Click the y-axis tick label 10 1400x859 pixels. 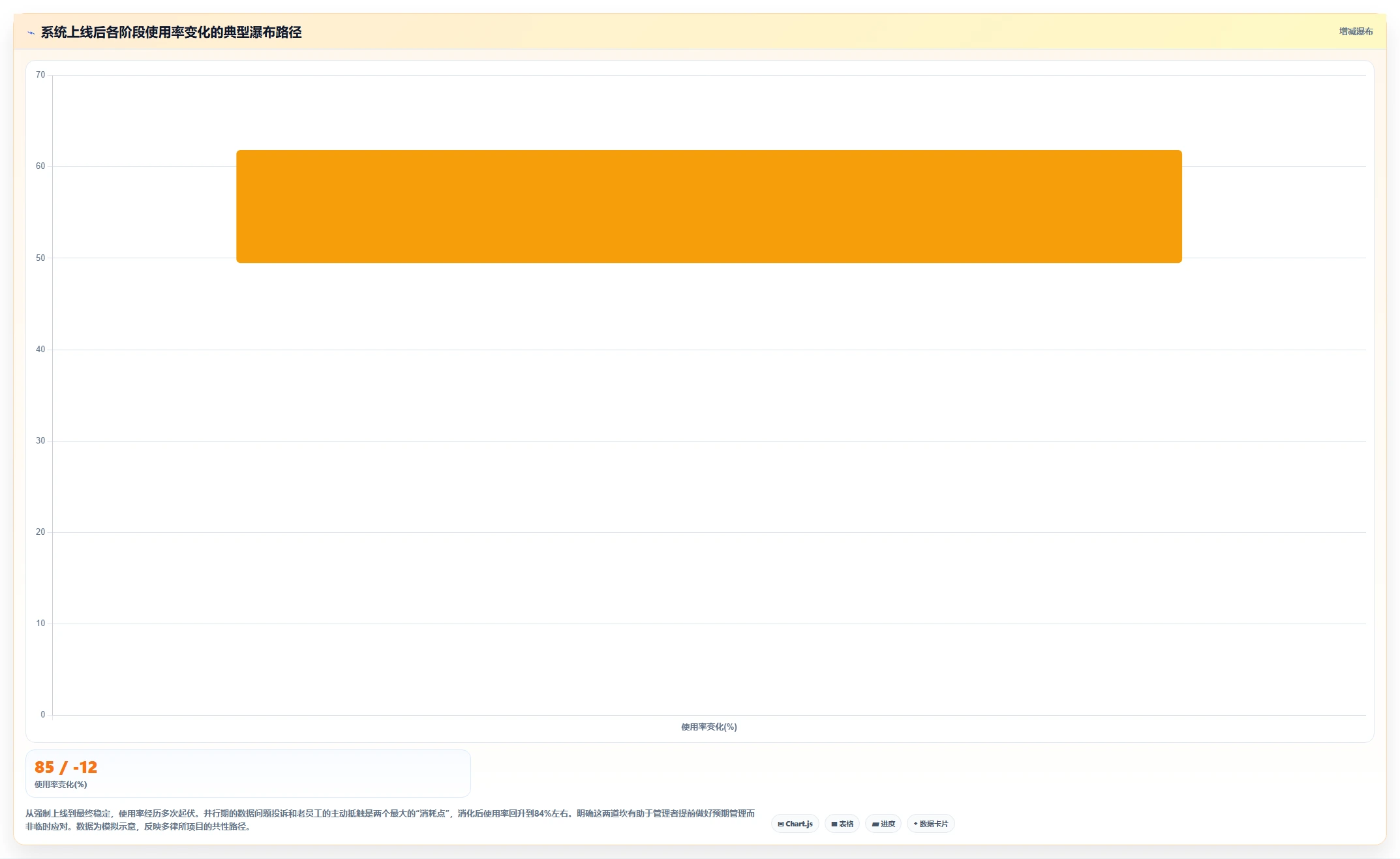pyautogui.click(x=40, y=624)
